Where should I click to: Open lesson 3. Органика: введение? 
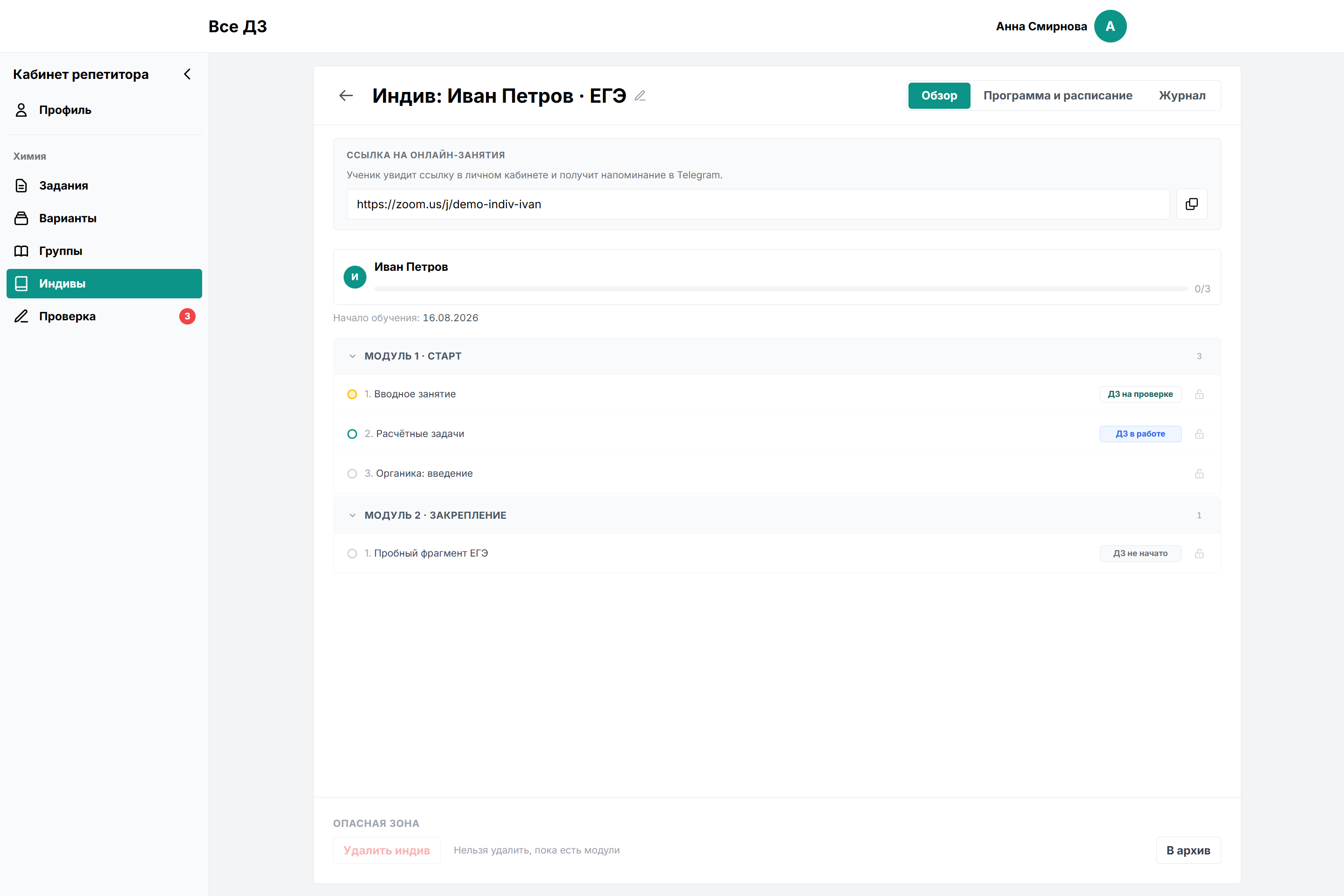click(x=418, y=474)
